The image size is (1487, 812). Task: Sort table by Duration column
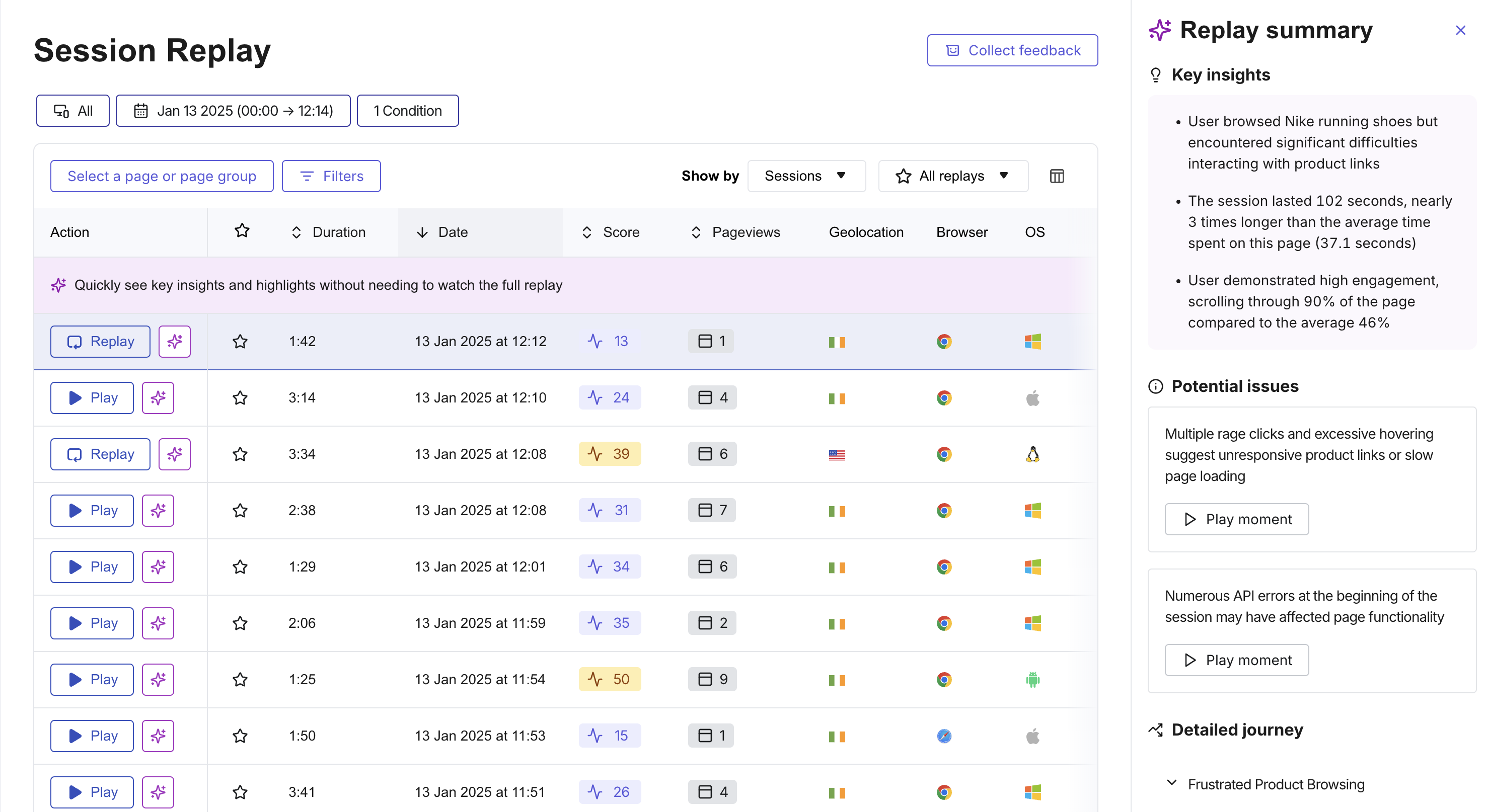328,232
